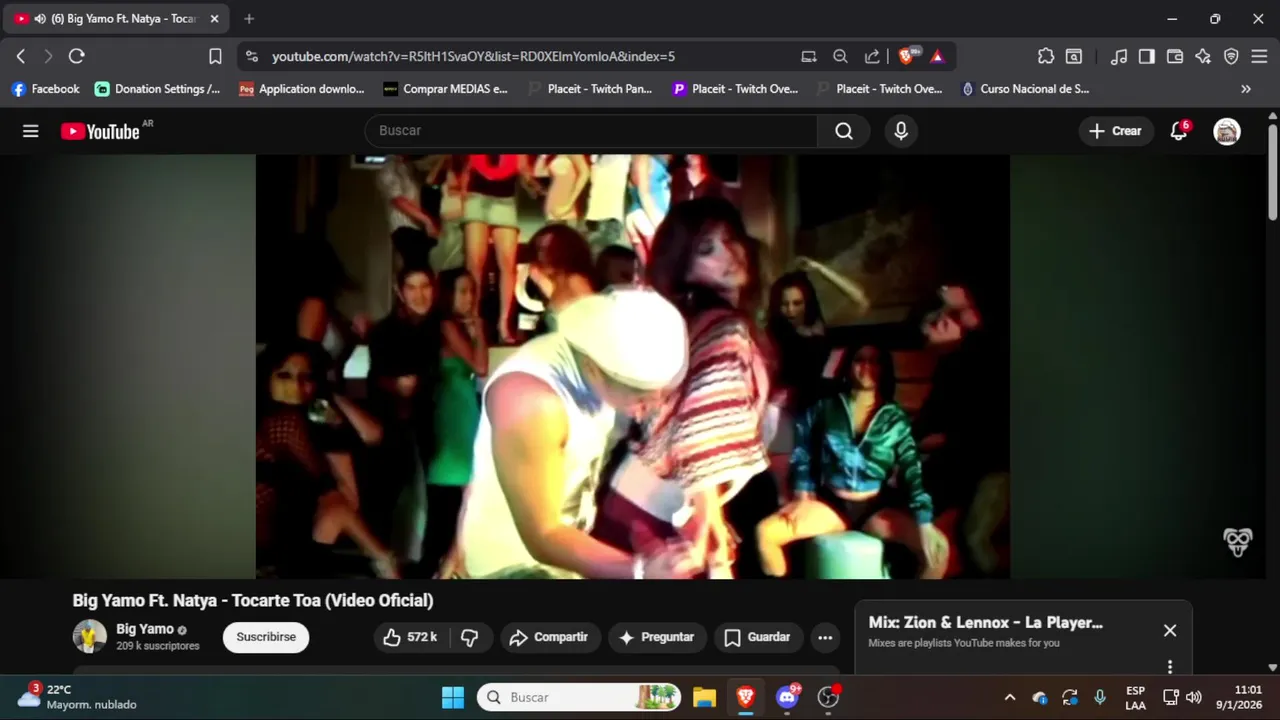Close the Big Yamo browser tab

click(x=214, y=18)
